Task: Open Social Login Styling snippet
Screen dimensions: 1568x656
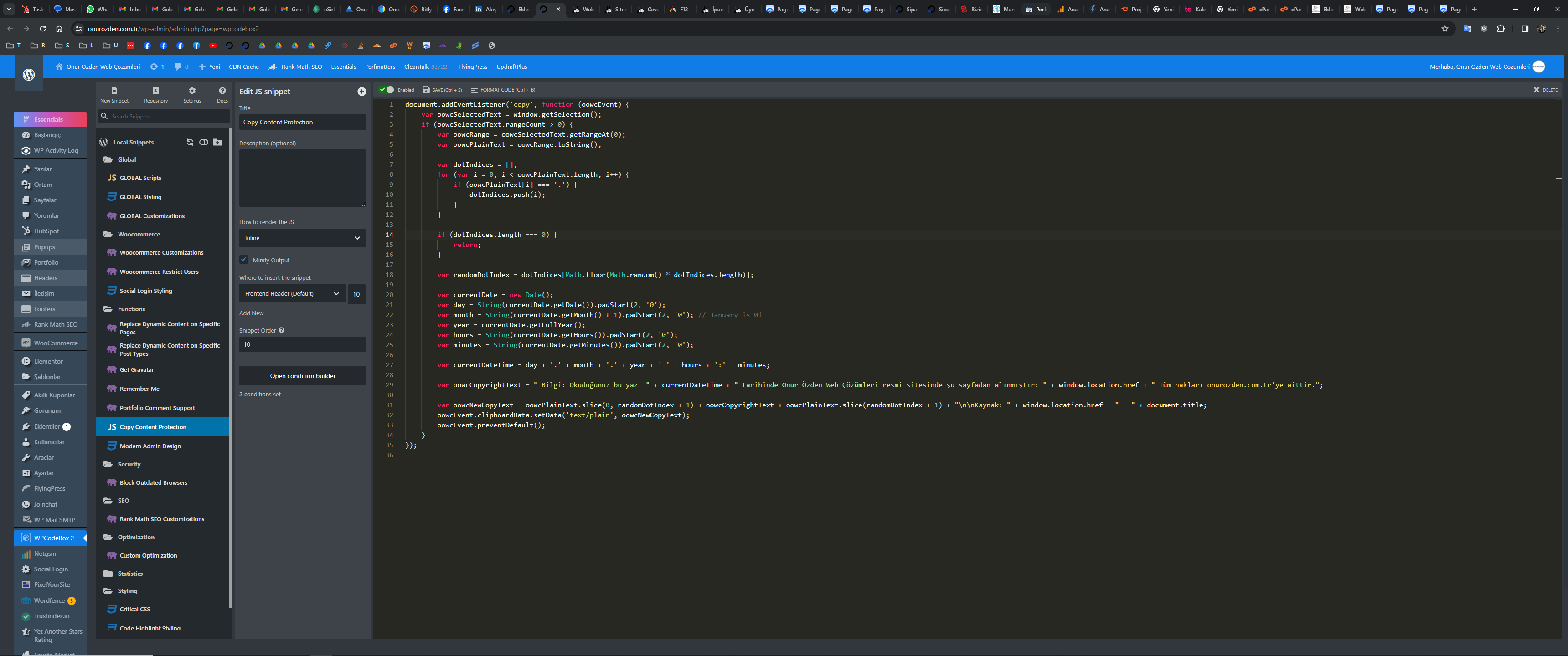Action: (145, 291)
